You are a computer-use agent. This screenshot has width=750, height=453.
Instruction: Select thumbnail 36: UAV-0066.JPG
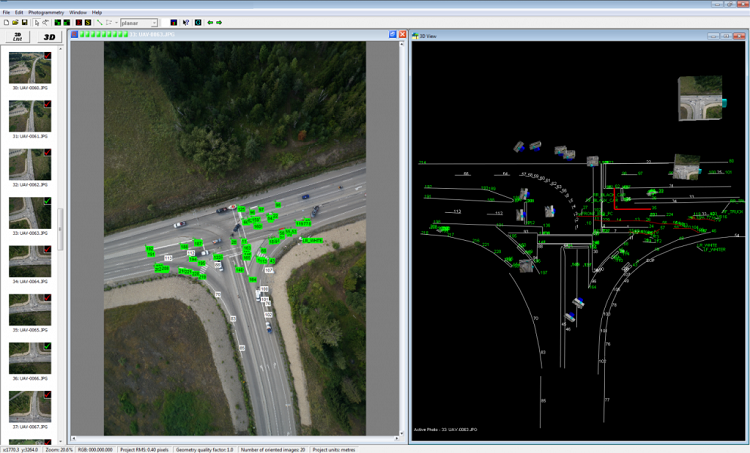(30, 358)
